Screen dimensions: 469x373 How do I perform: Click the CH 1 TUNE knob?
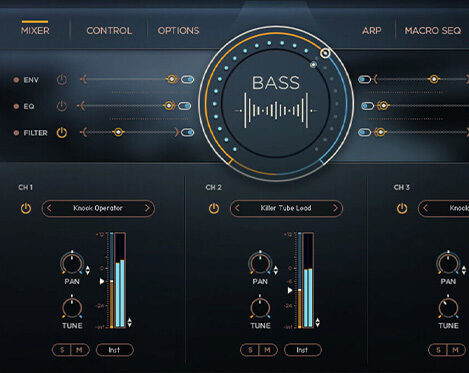pyautogui.click(x=72, y=307)
